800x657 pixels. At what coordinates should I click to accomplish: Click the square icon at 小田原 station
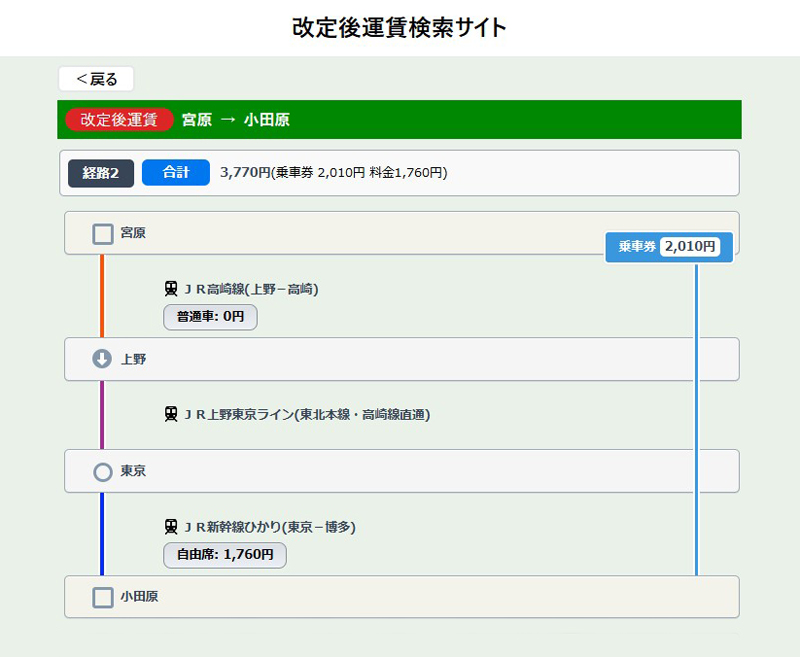[102, 597]
